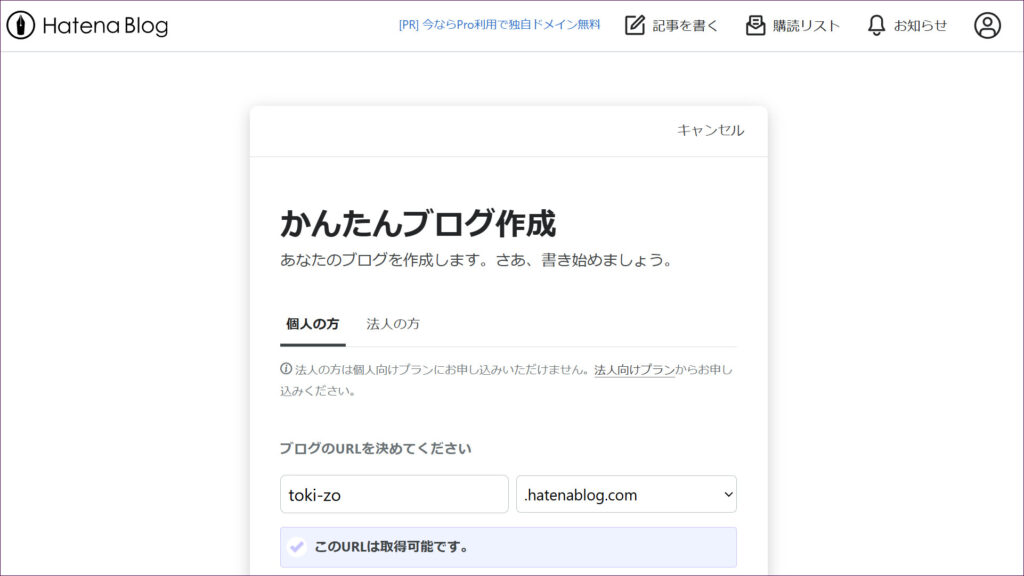Click the checkmark icon in URL availability message
The width and height of the screenshot is (1024, 576).
(297, 547)
